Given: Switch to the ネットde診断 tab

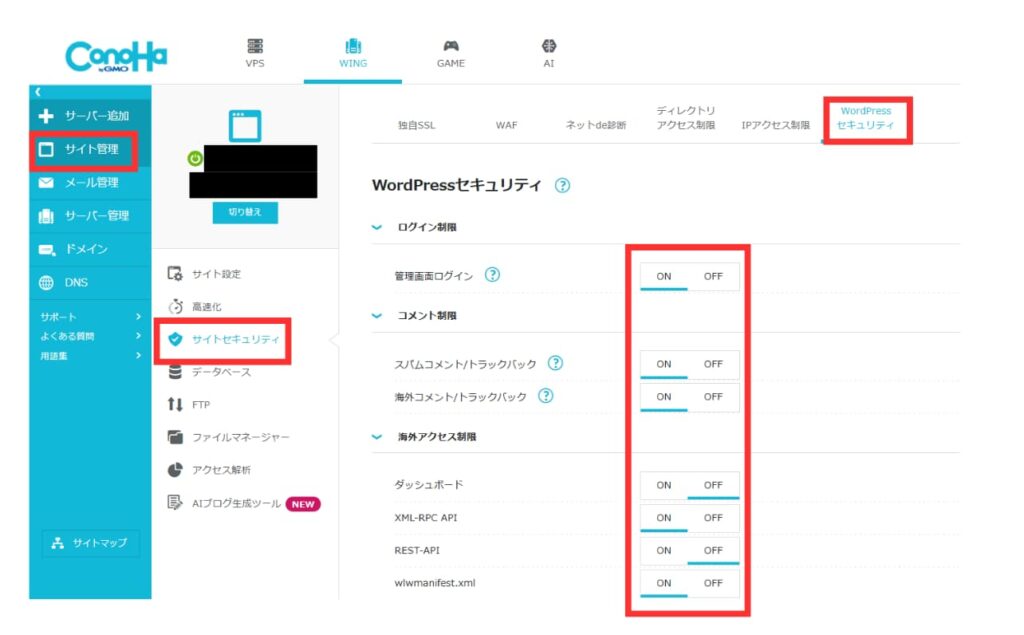Looking at the screenshot, I should pyautogui.click(x=596, y=125).
